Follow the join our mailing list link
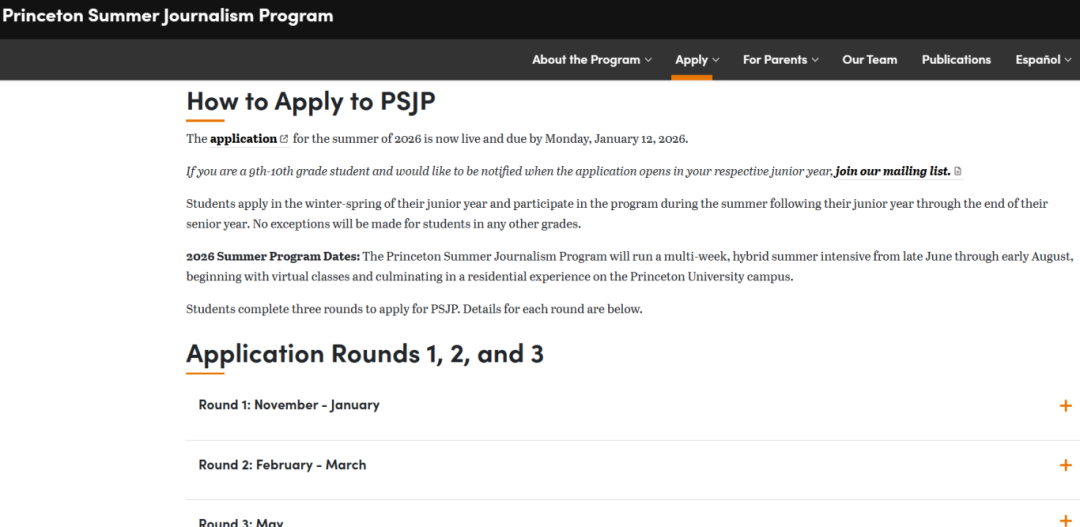 coord(892,171)
